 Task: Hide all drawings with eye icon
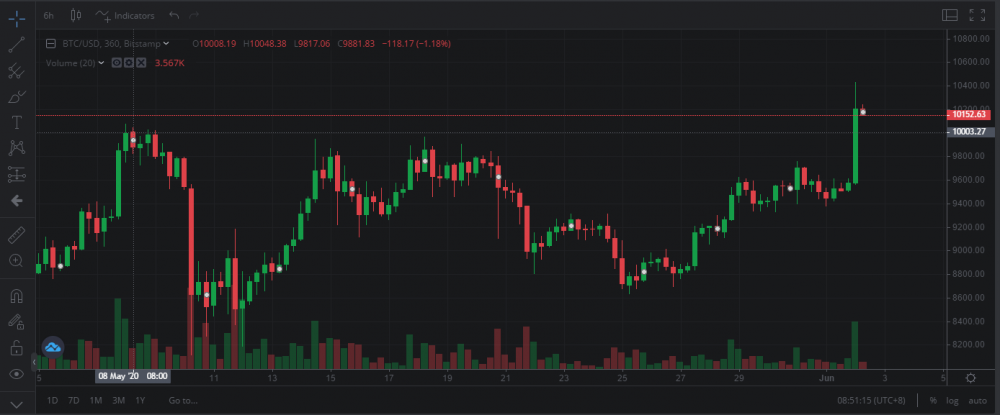[17, 373]
